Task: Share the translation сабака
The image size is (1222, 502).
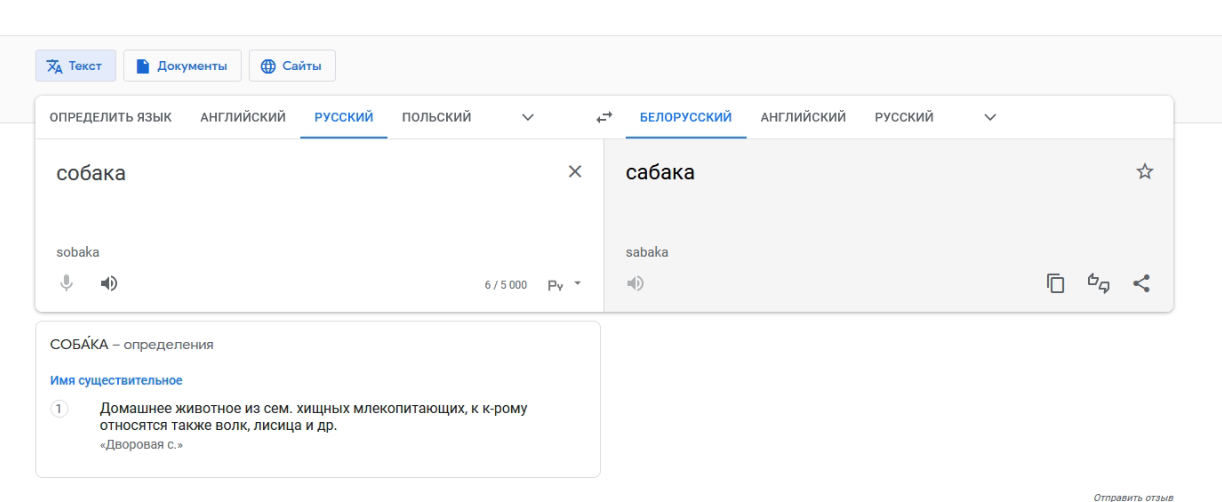Action: point(1141,283)
